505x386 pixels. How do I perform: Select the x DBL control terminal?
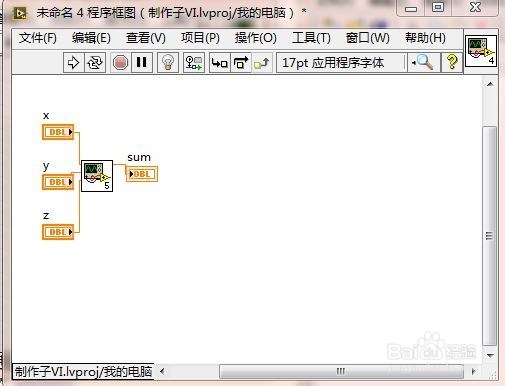[x=58, y=132]
